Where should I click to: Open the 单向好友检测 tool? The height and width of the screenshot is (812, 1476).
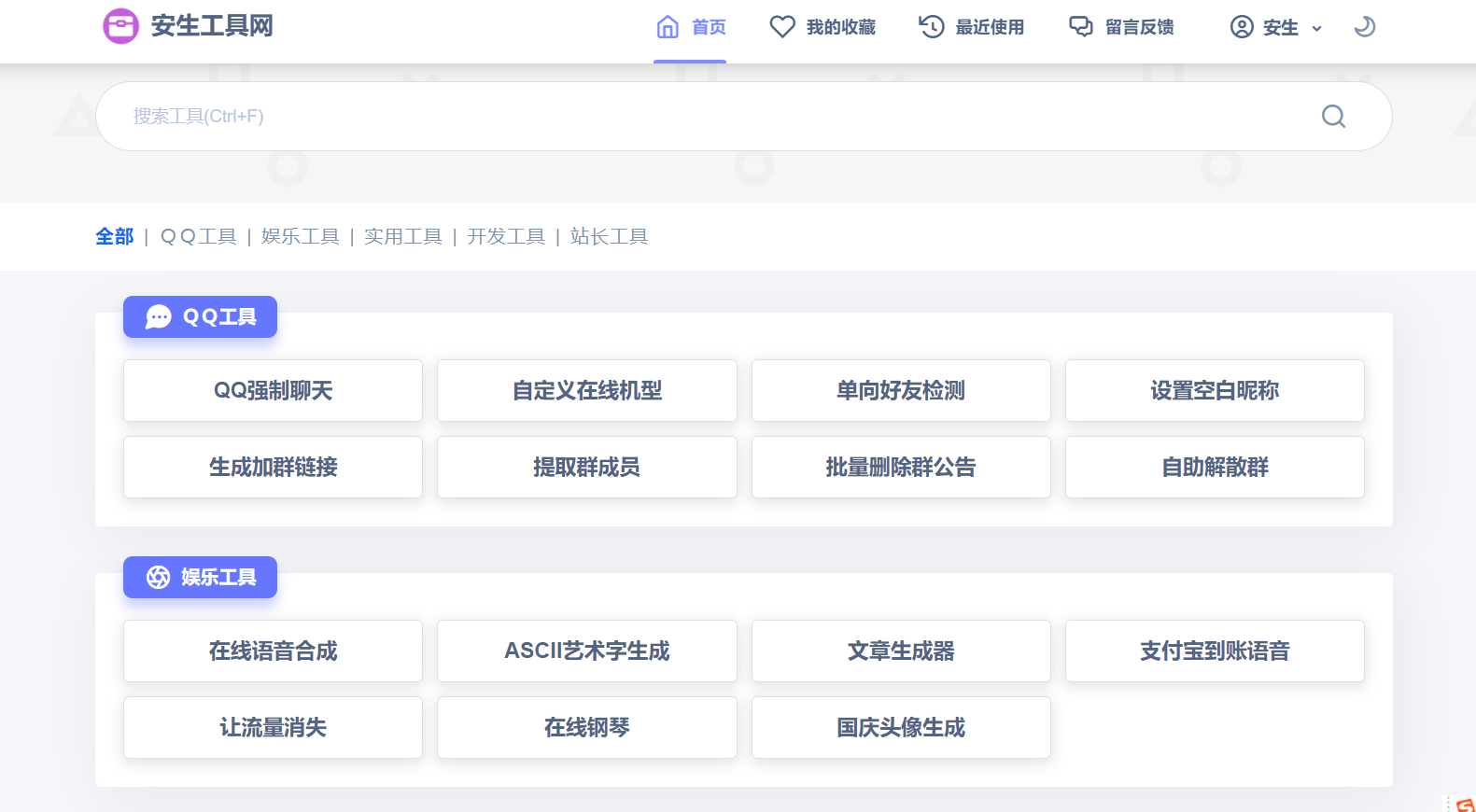(x=901, y=390)
